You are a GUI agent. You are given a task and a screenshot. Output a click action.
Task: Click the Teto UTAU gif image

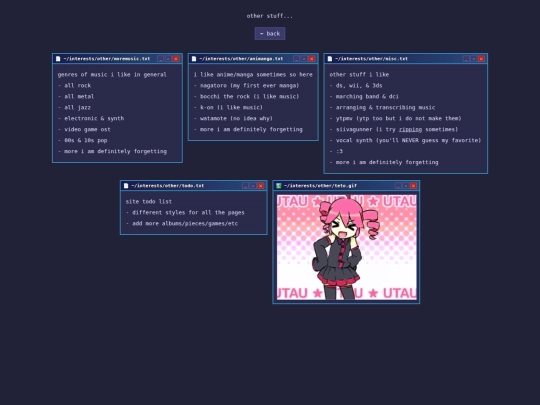(346, 247)
